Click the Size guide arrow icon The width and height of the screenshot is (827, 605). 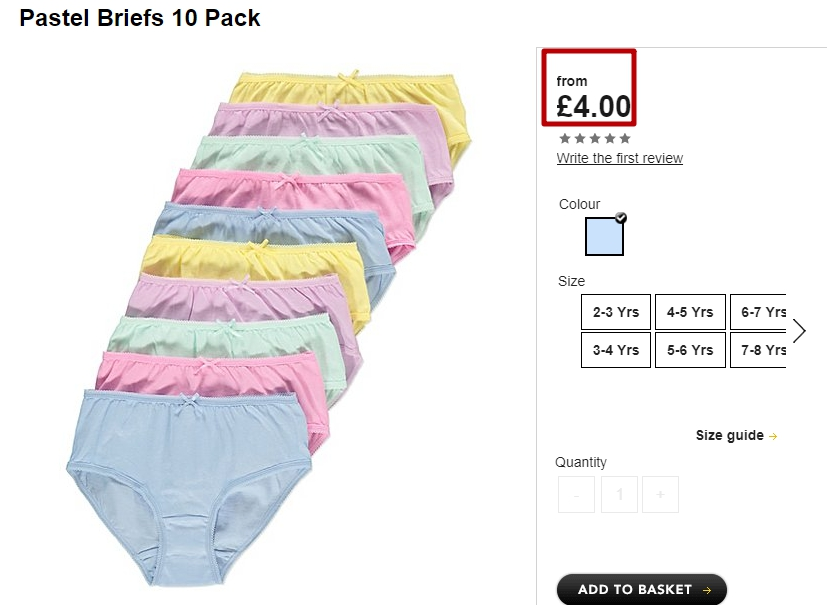773,436
